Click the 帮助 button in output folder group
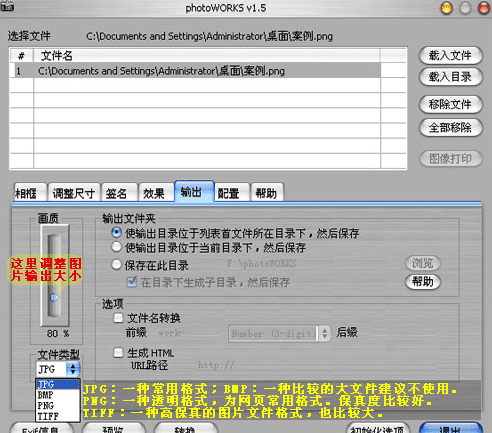 coord(423,282)
